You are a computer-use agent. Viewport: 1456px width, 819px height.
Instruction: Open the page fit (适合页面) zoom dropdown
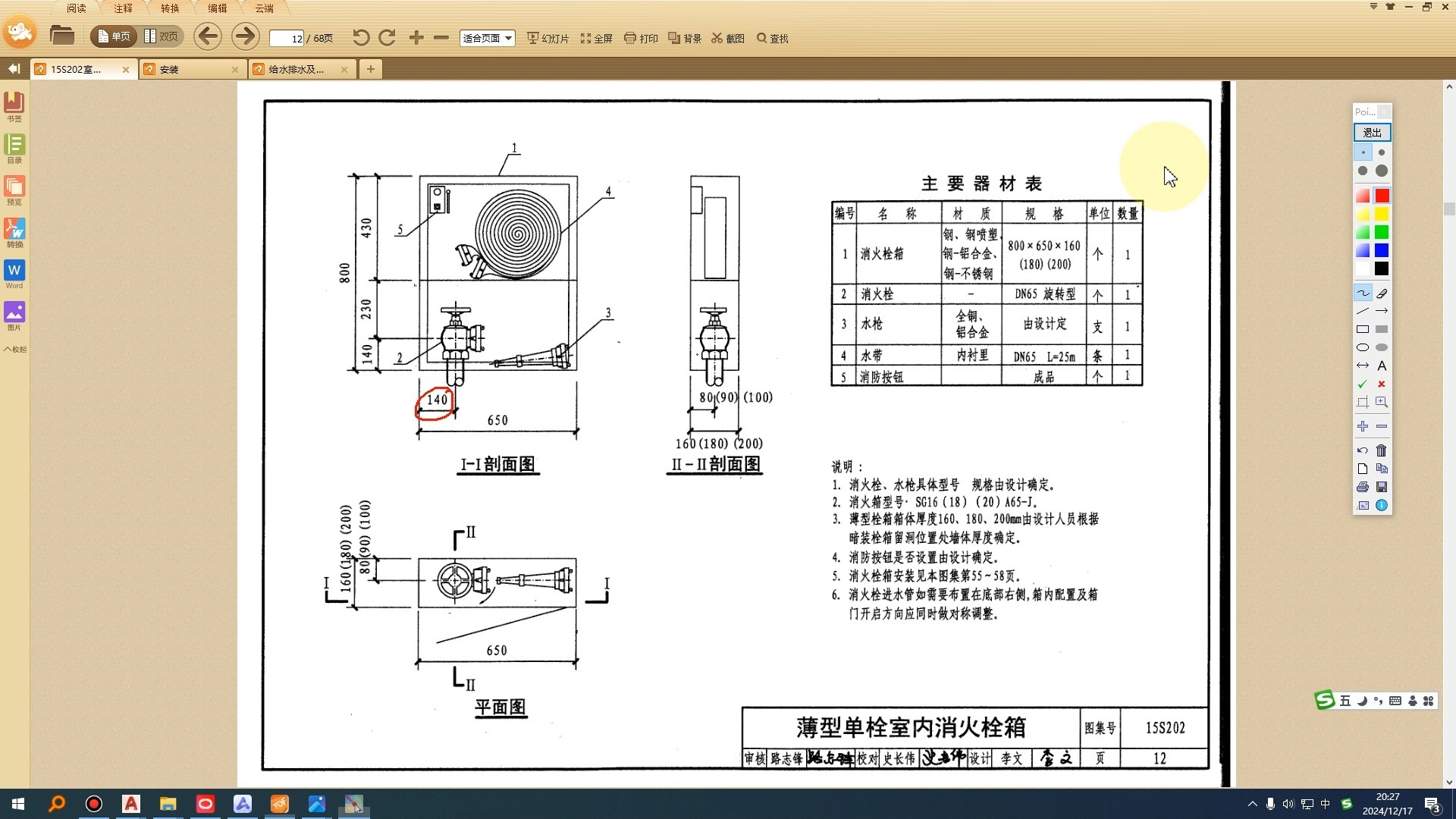tap(488, 38)
